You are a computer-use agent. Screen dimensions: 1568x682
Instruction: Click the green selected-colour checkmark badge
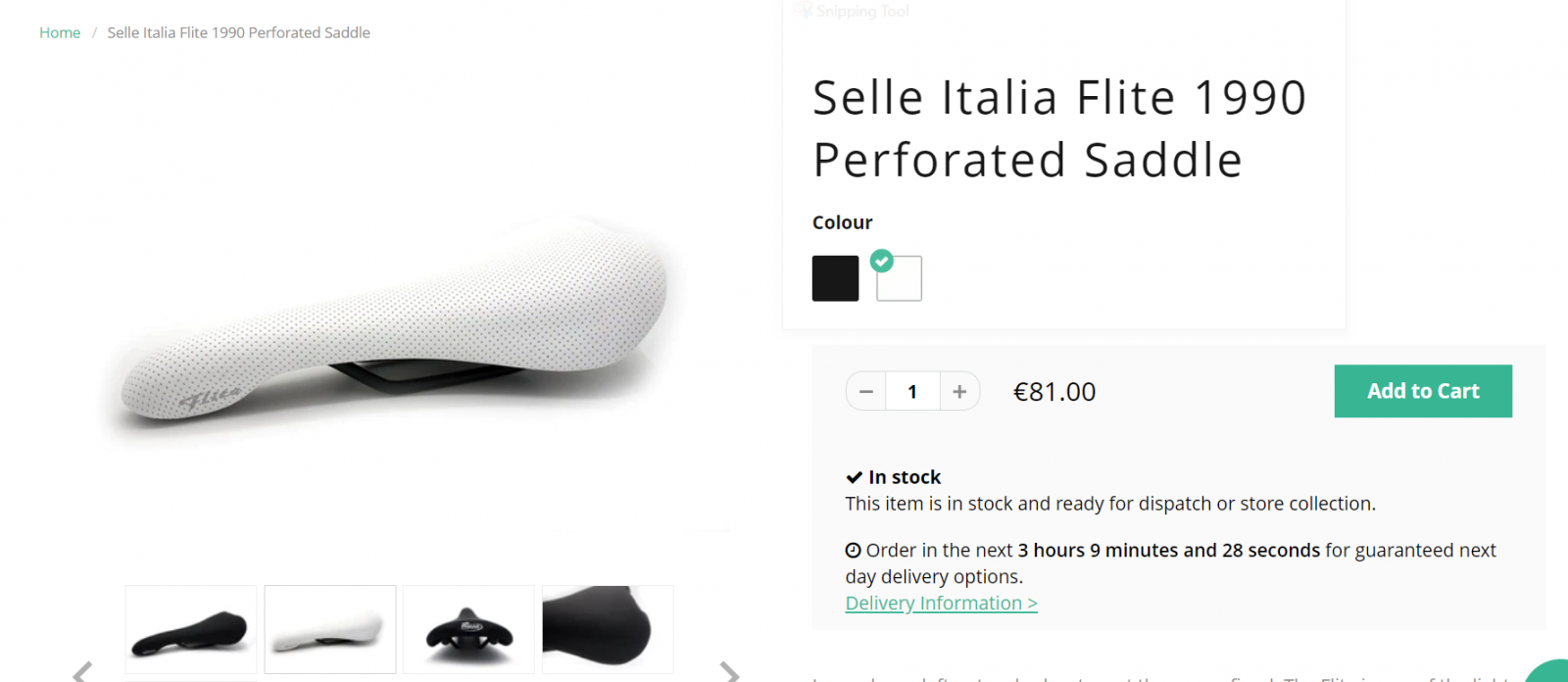point(882,261)
